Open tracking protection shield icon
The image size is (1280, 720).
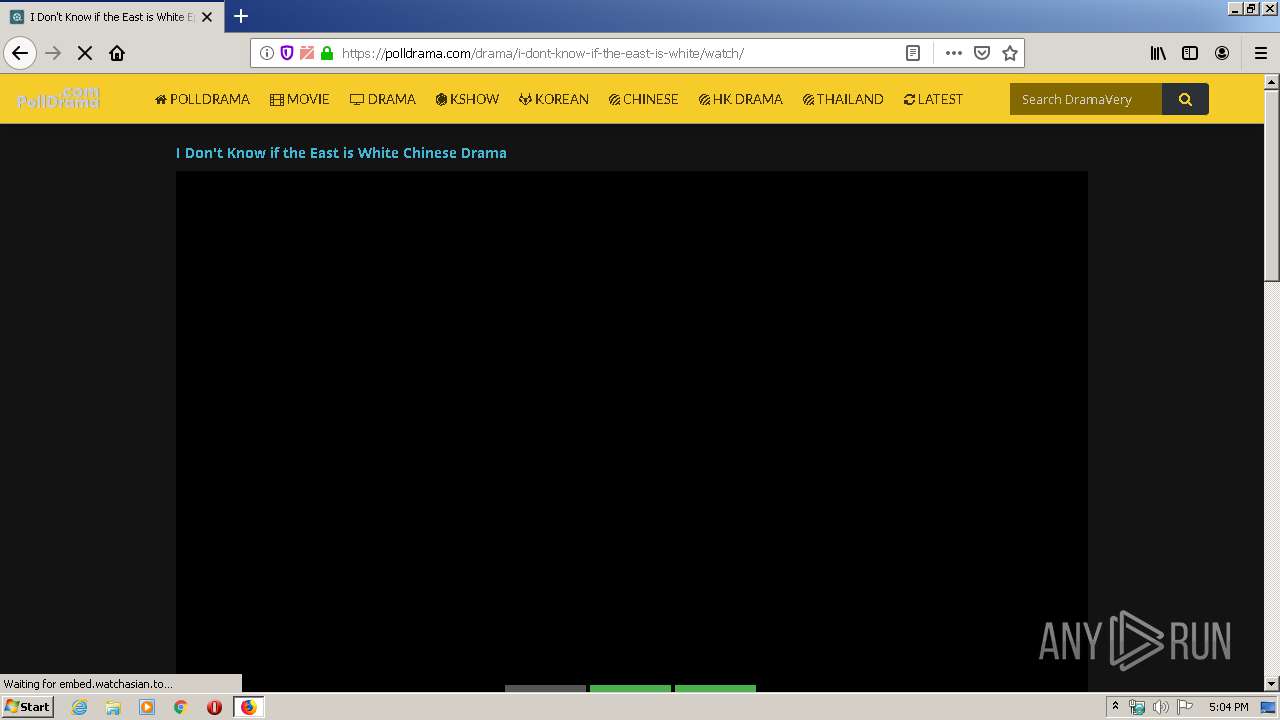(287, 53)
